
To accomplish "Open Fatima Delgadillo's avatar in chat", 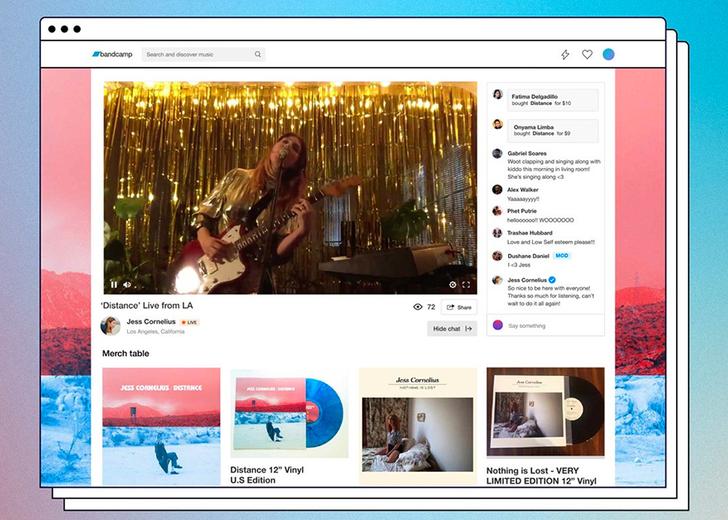I will coord(498,94).
